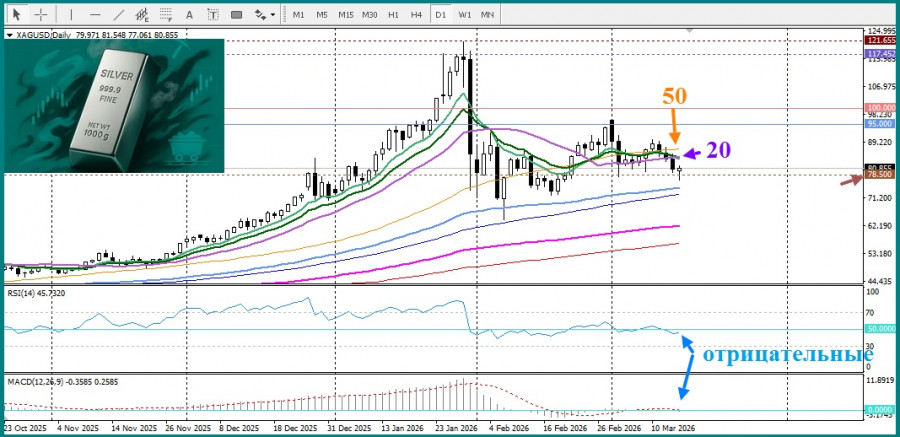Click the MACD 0.0000 level label
This screenshot has width=900, height=437.
[880, 410]
